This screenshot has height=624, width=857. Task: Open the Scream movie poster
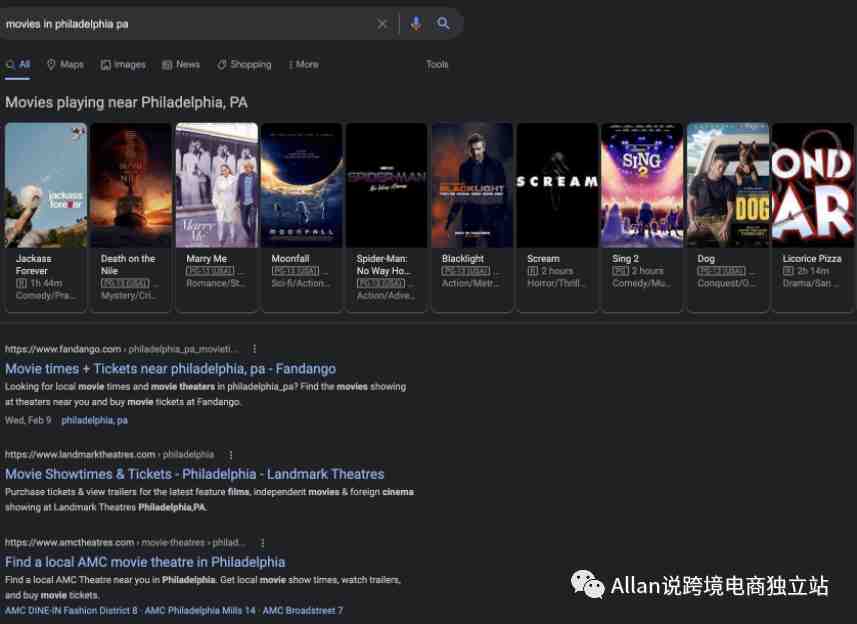point(557,185)
